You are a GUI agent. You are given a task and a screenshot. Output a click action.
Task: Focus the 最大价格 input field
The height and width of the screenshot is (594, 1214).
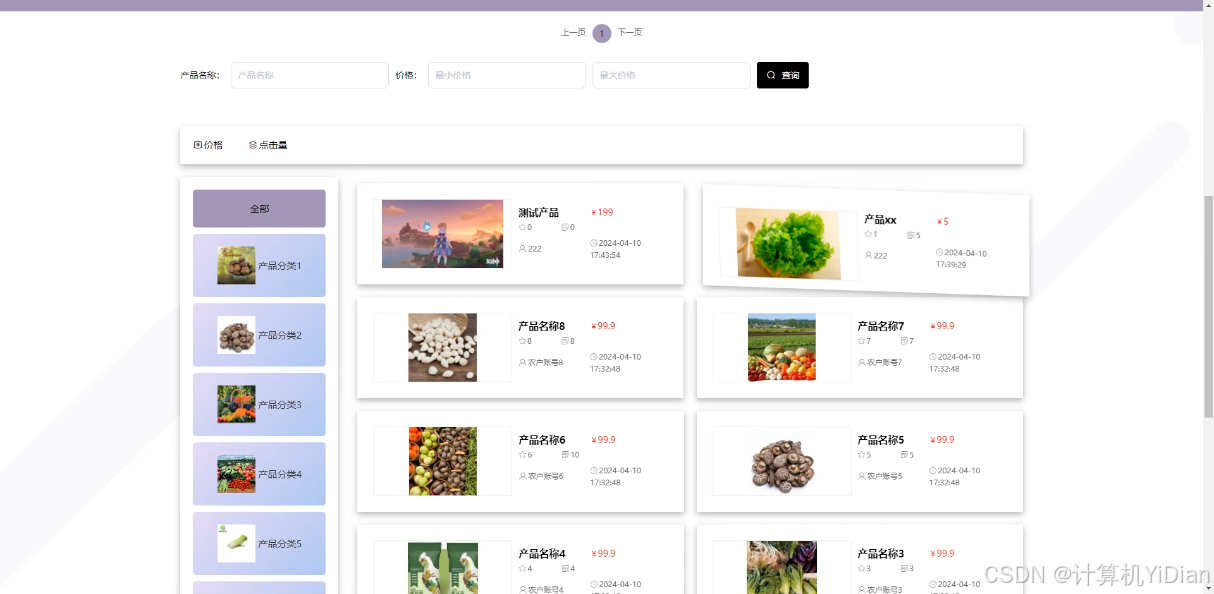[x=671, y=75]
